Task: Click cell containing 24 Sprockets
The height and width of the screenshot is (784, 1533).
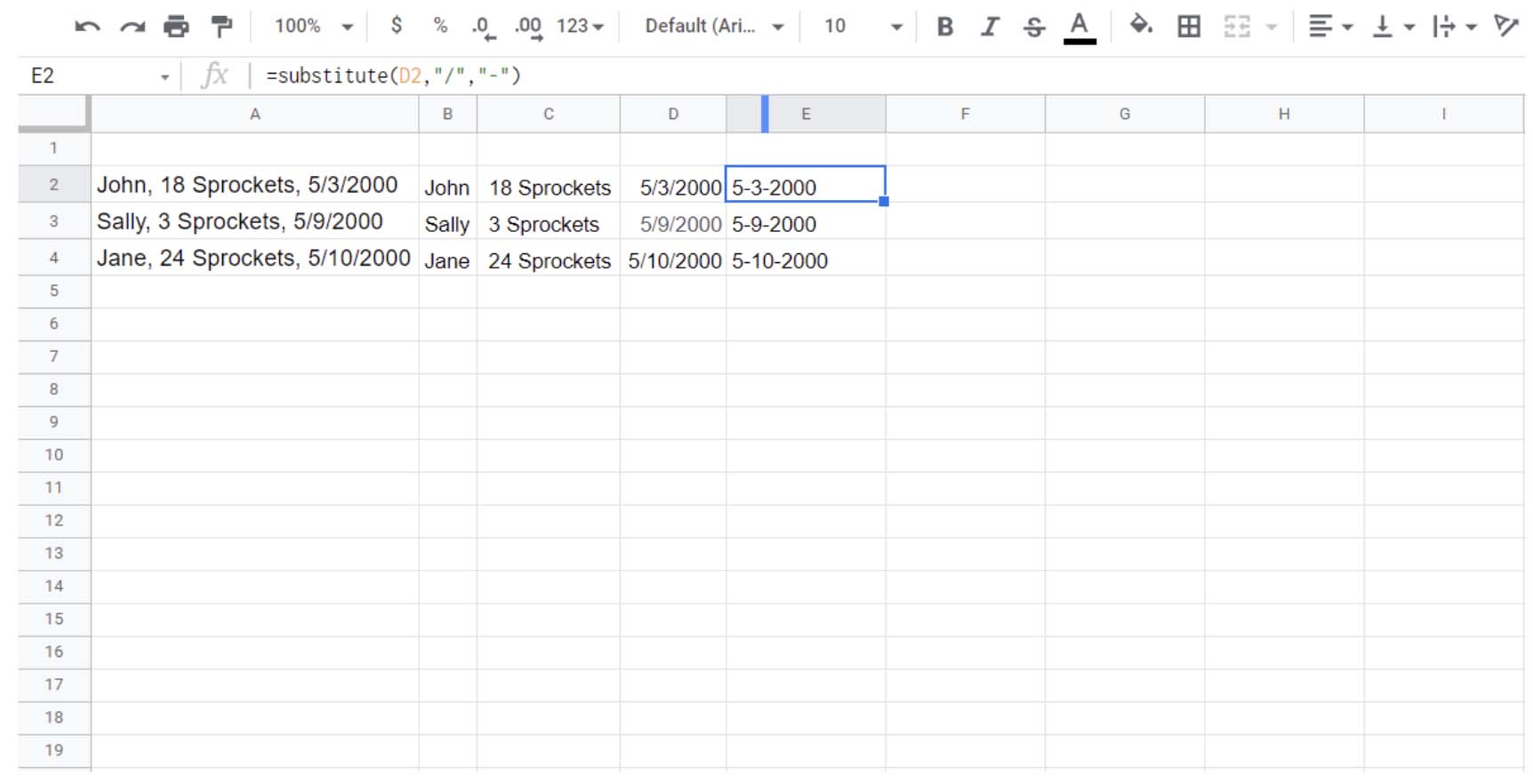Action: tap(549, 258)
